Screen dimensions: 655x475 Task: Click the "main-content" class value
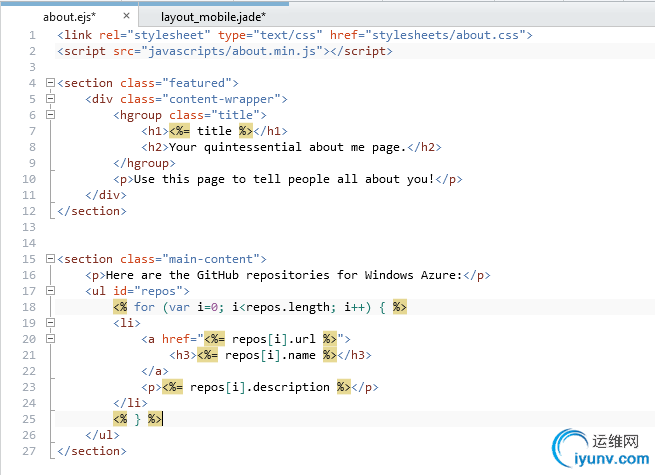211,259
